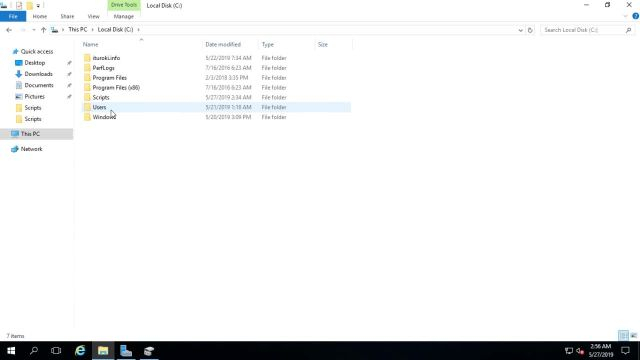The height and width of the screenshot is (360, 640).
Task: Open Quick access in navigation pane
Action: [x=37, y=51]
